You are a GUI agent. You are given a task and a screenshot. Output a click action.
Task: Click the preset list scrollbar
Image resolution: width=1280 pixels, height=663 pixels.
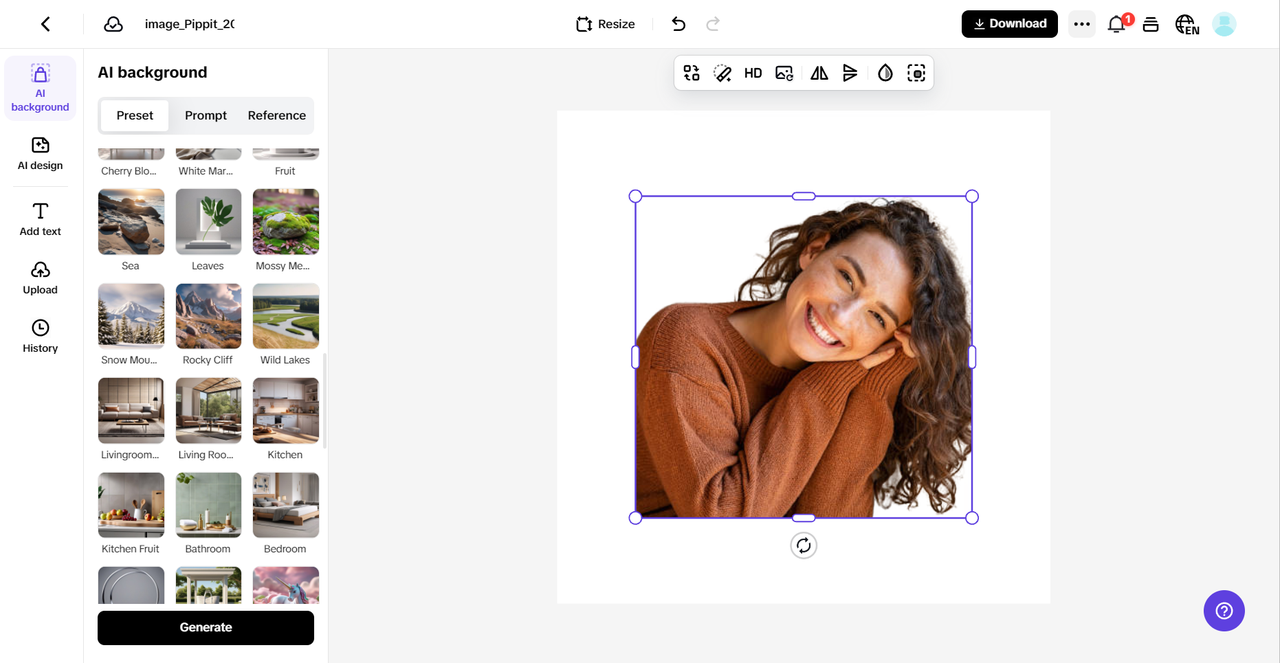point(325,400)
